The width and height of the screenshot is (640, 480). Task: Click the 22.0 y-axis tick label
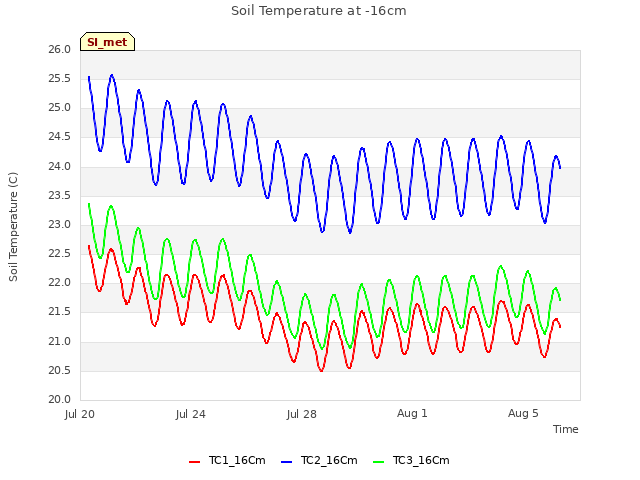(x=60, y=282)
